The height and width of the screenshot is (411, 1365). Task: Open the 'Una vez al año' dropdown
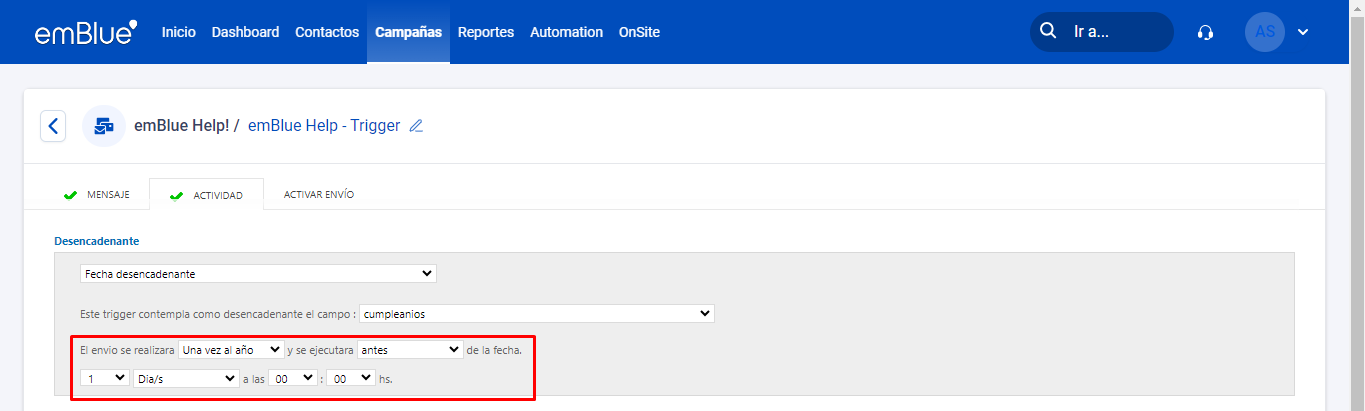(x=231, y=350)
